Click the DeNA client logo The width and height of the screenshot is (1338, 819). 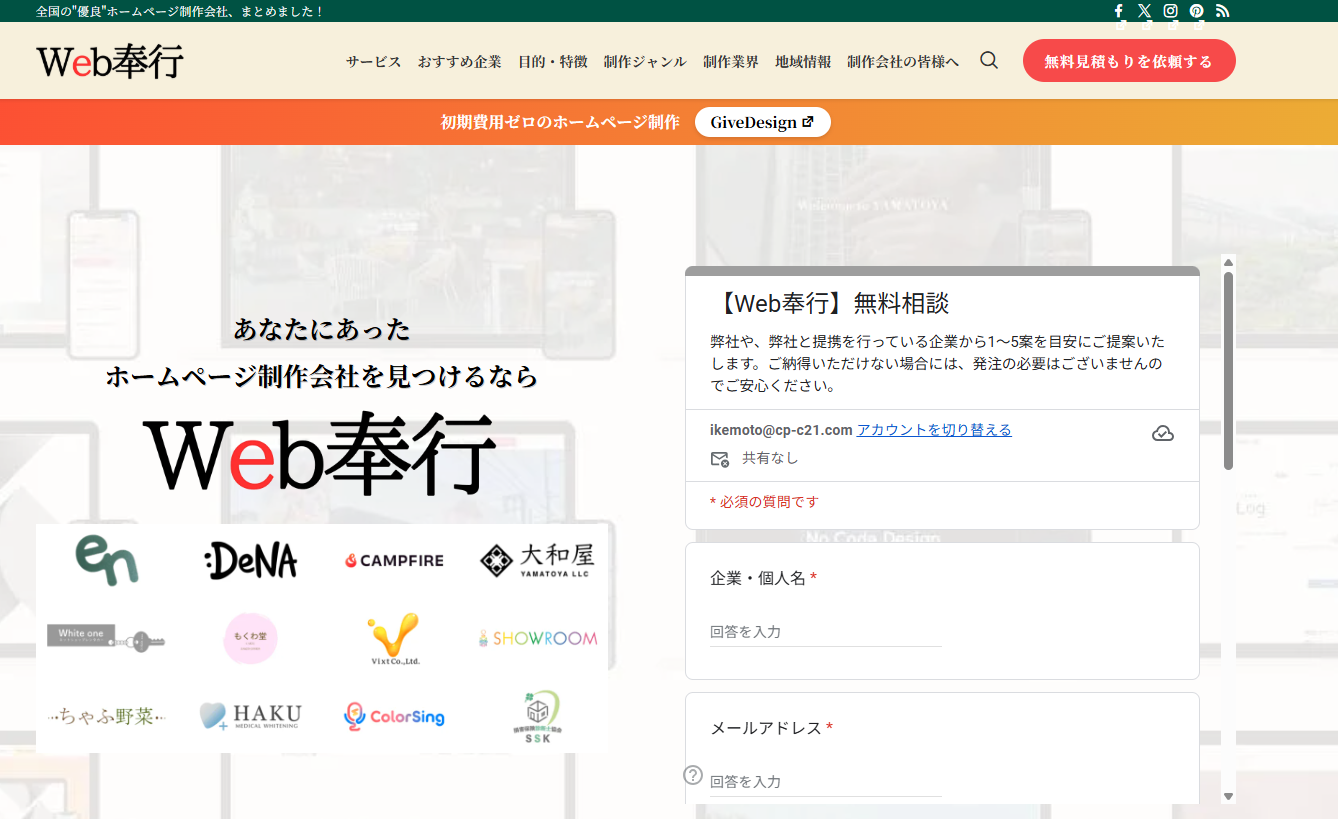tap(250, 560)
